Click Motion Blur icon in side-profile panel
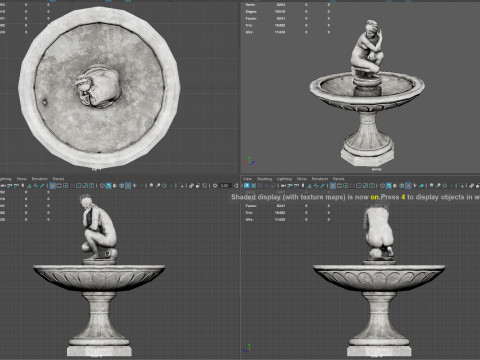The width and height of the screenshot is (480, 360). tap(158, 186)
